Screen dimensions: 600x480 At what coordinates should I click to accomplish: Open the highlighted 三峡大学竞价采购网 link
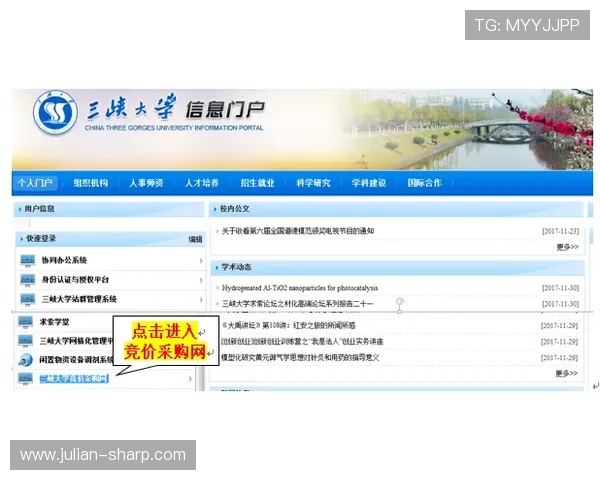pos(74,379)
